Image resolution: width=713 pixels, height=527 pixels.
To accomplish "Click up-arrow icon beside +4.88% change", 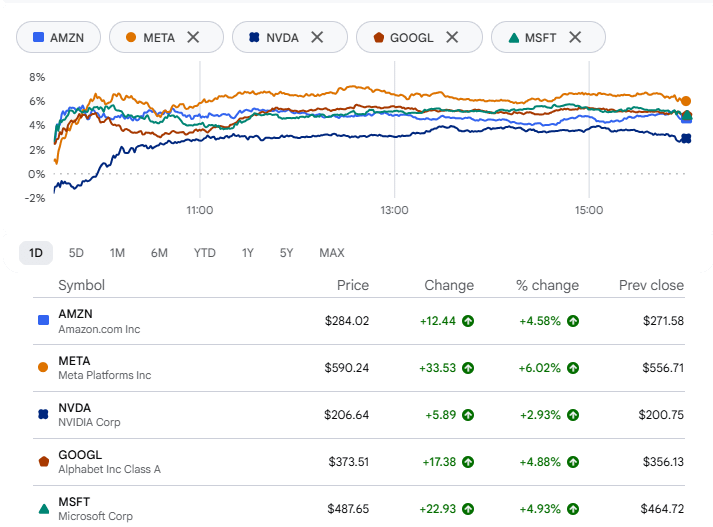I will click(x=573, y=462).
